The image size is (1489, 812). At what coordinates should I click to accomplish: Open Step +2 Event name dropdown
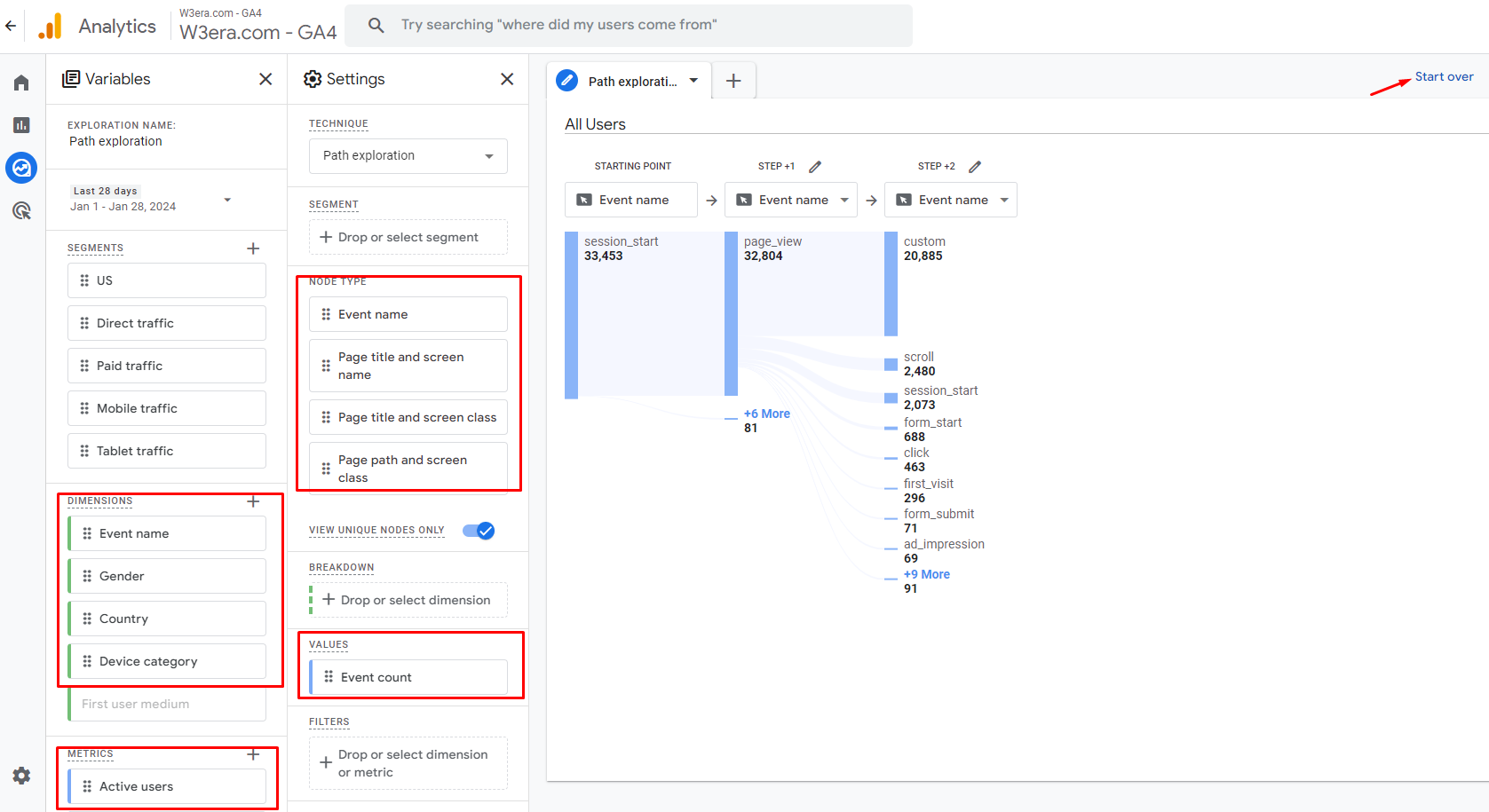(x=951, y=200)
